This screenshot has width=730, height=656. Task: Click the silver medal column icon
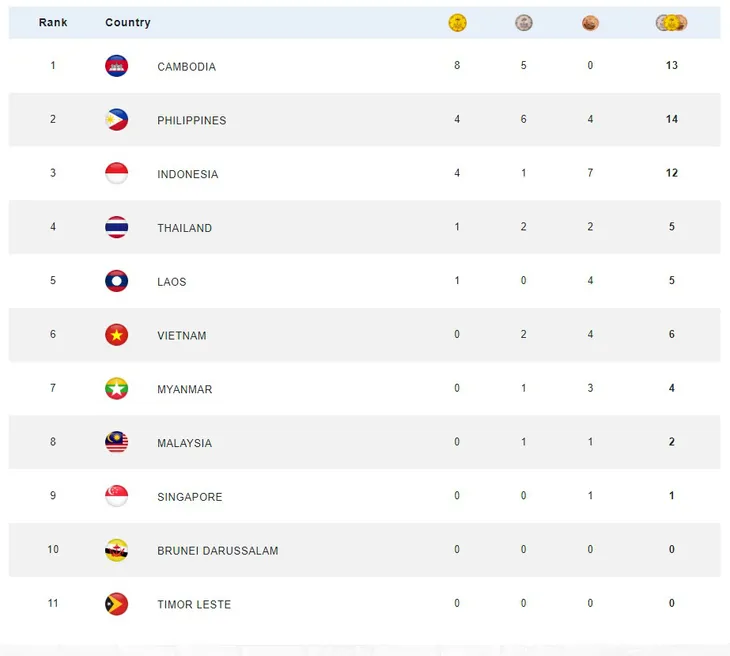[524, 23]
